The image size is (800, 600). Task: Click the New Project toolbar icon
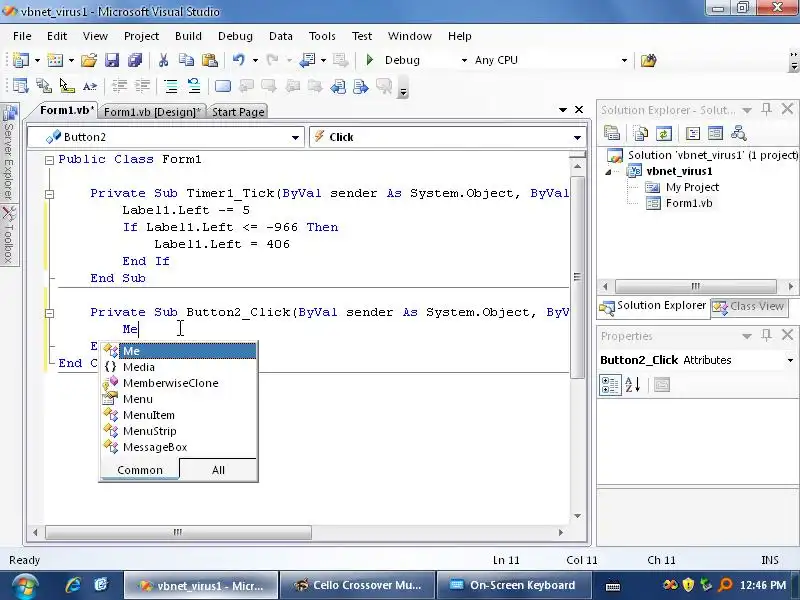[21, 60]
